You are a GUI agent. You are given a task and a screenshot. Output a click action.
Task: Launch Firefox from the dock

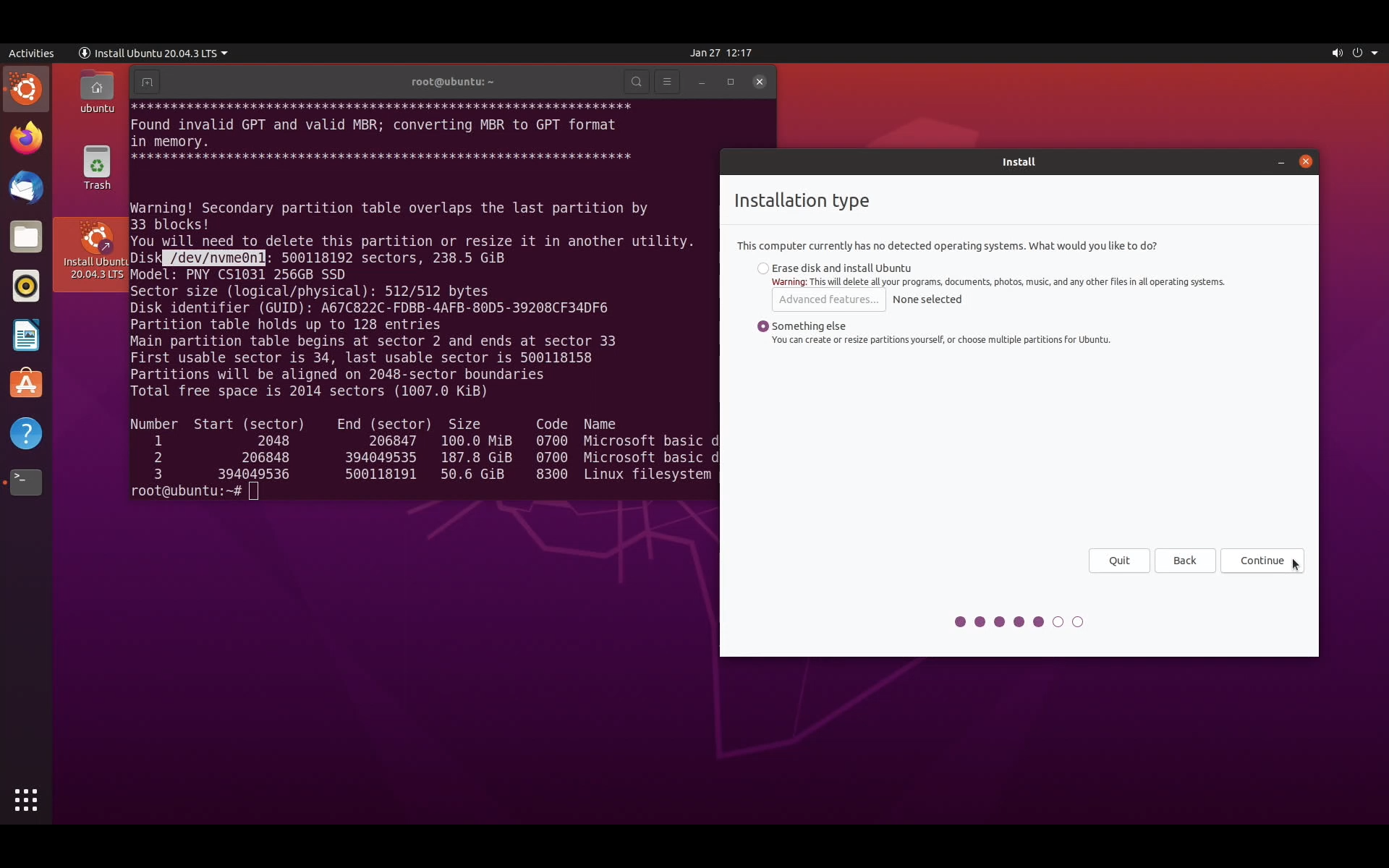coord(26,138)
